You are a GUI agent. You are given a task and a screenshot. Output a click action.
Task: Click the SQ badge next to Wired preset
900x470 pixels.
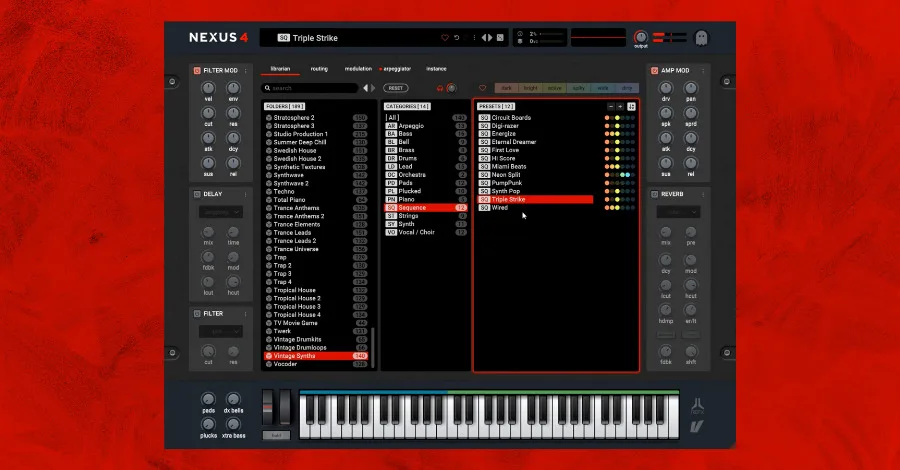[x=484, y=208]
